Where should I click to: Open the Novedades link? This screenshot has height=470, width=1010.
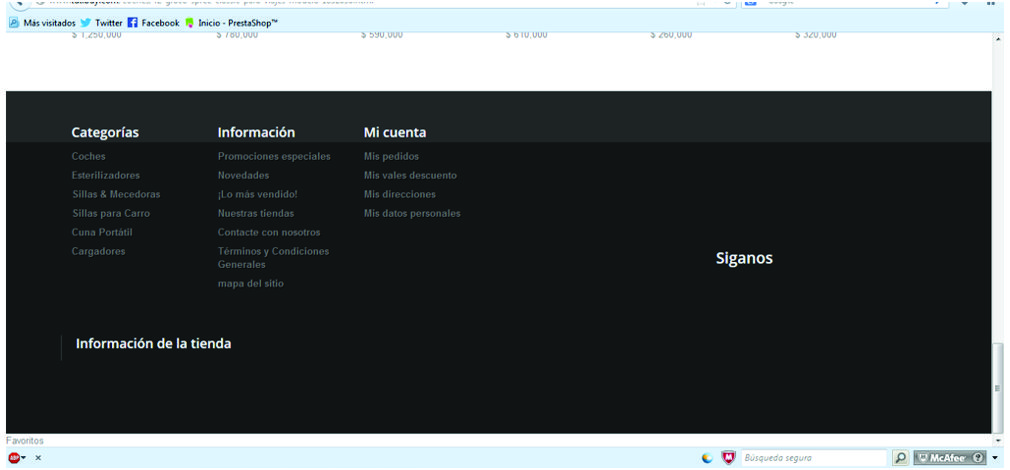click(243, 175)
